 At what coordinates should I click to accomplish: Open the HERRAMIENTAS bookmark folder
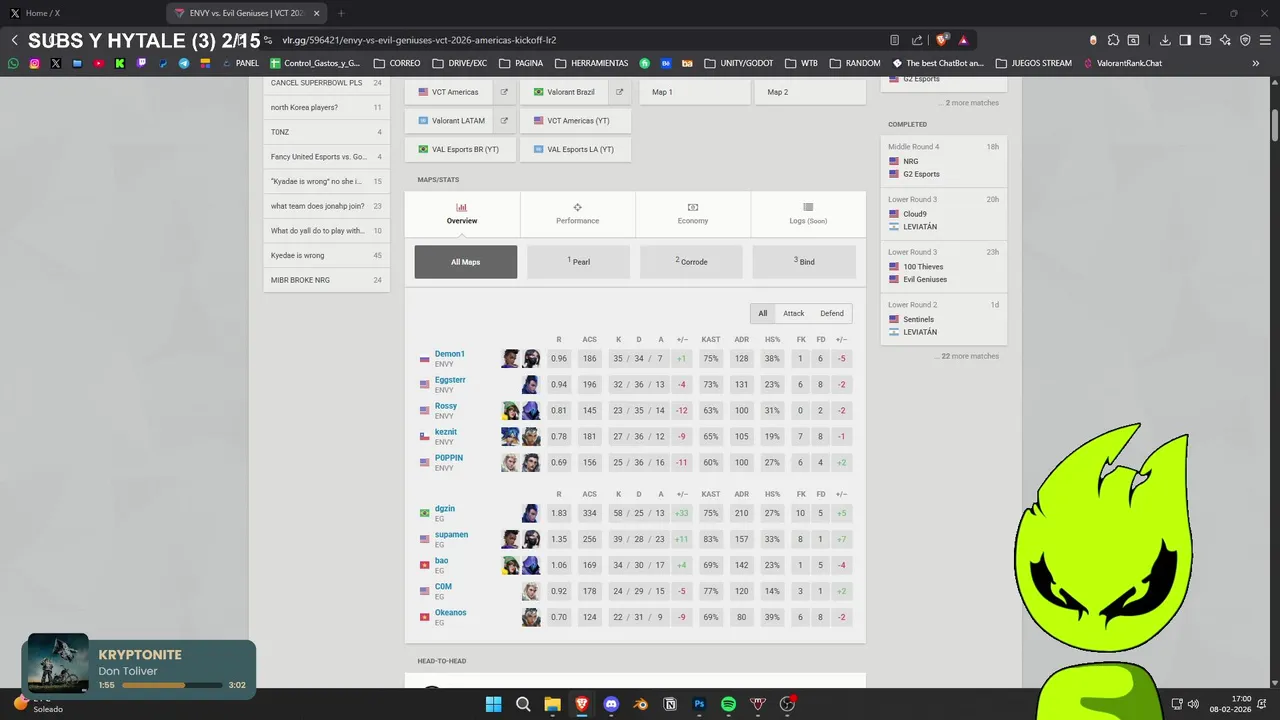pyautogui.click(x=592, y=63)
